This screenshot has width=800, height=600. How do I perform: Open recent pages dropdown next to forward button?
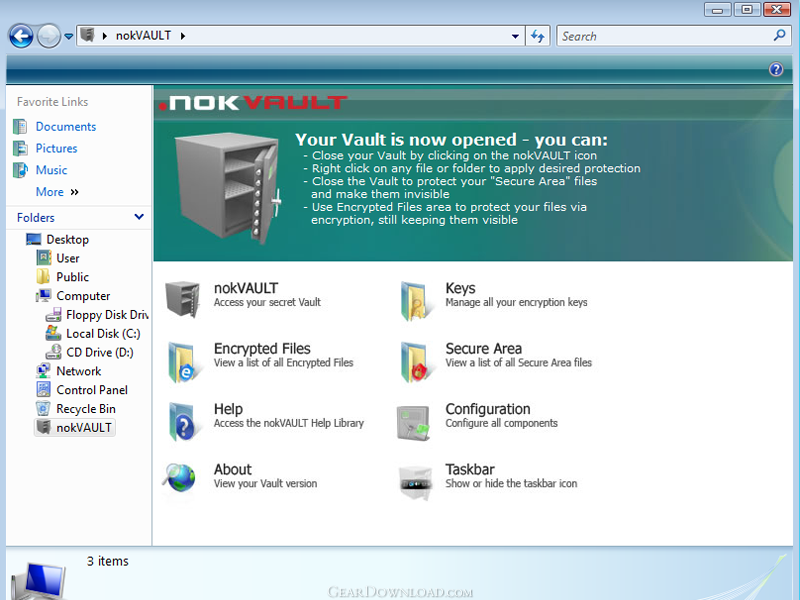coord(68,36)
